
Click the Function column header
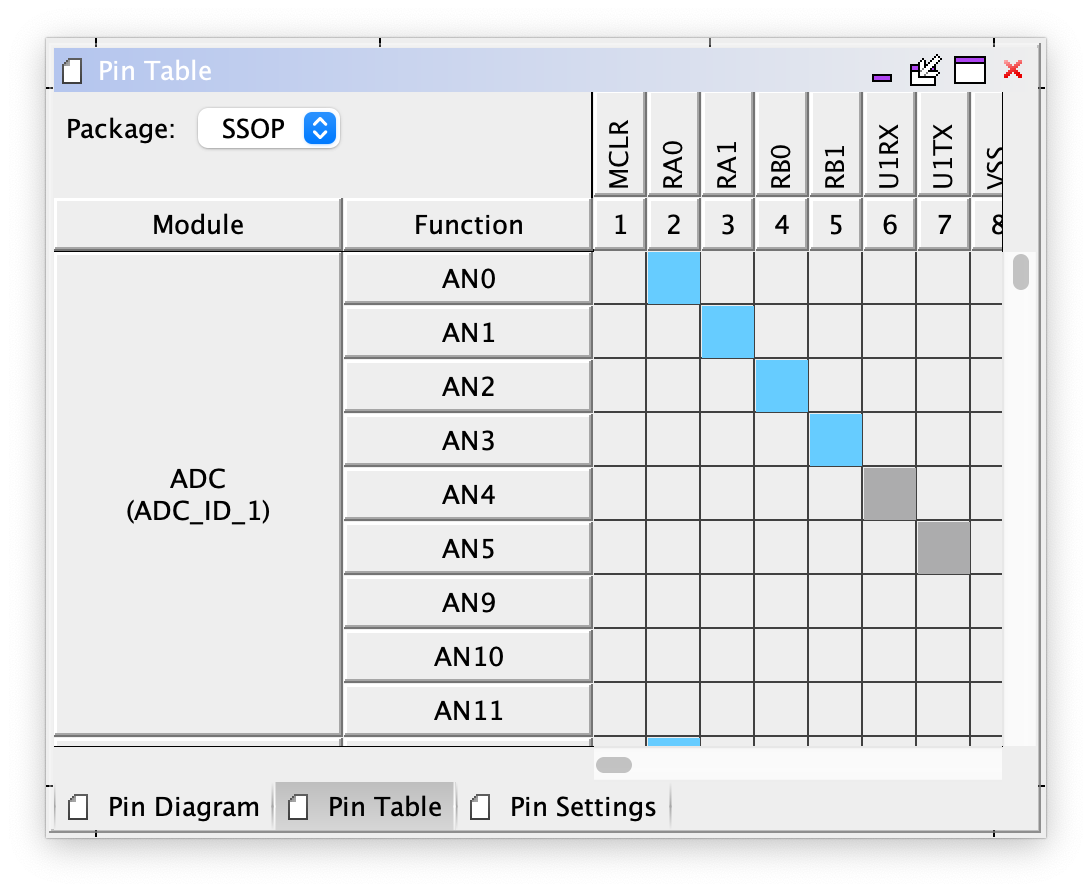(x=468, y=225)
